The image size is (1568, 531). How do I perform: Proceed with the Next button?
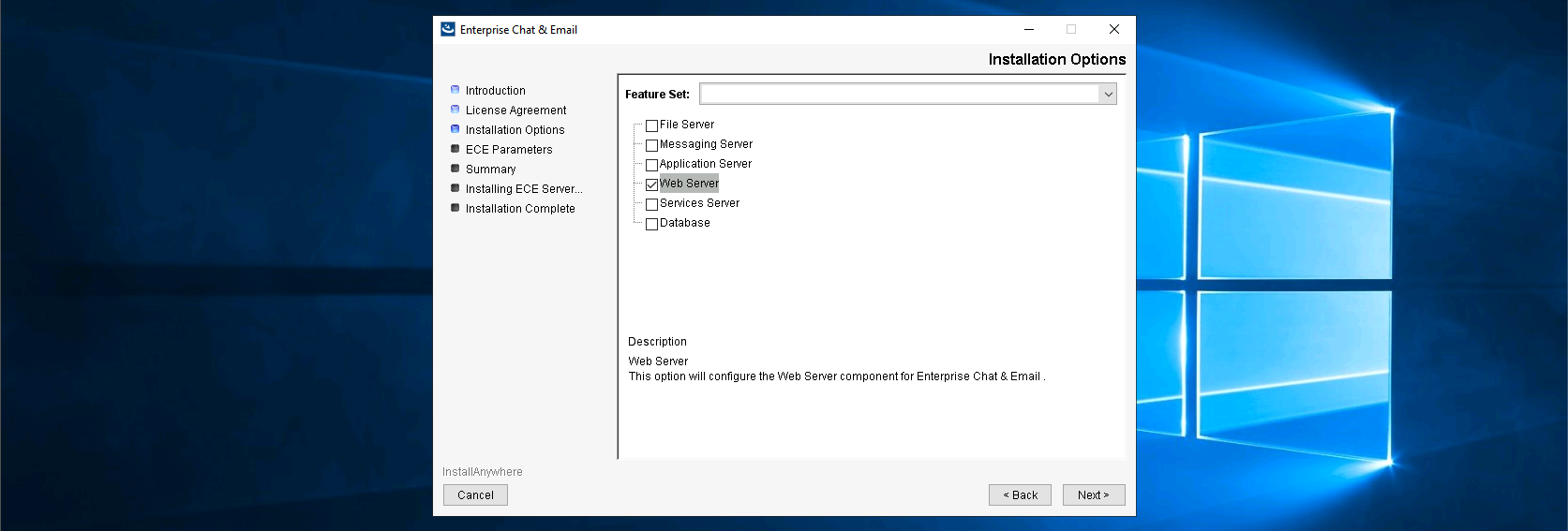pyautogui.click(x=1093, y=494)
